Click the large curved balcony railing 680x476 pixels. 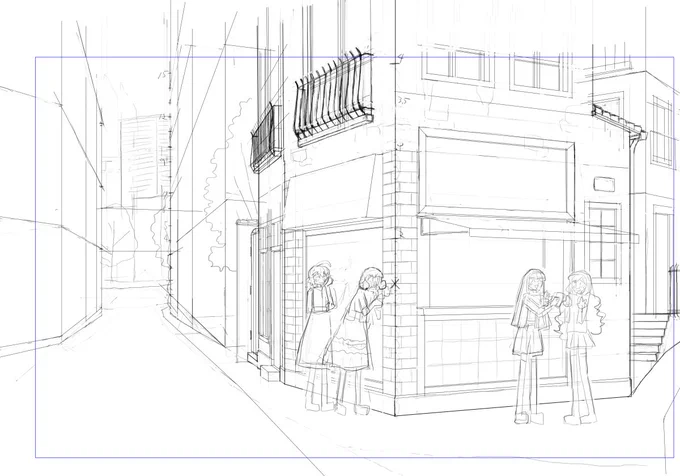click(x=334, y=98)
